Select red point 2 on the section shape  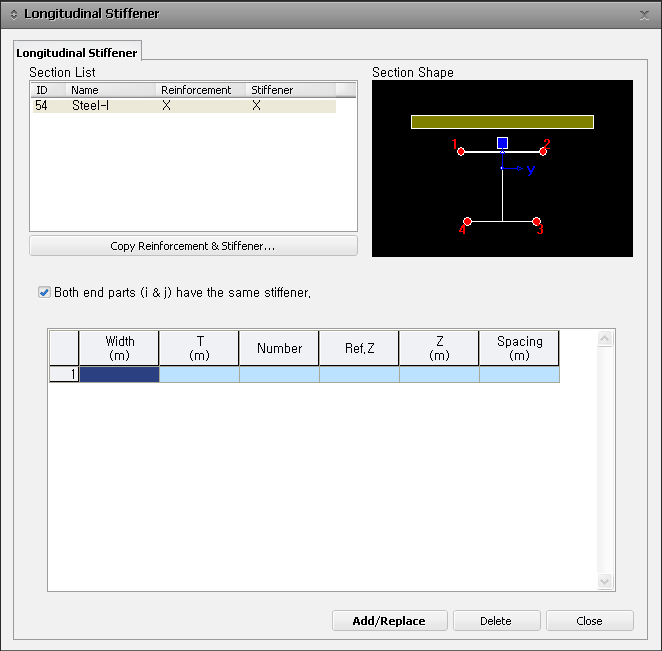click(543, 152)
